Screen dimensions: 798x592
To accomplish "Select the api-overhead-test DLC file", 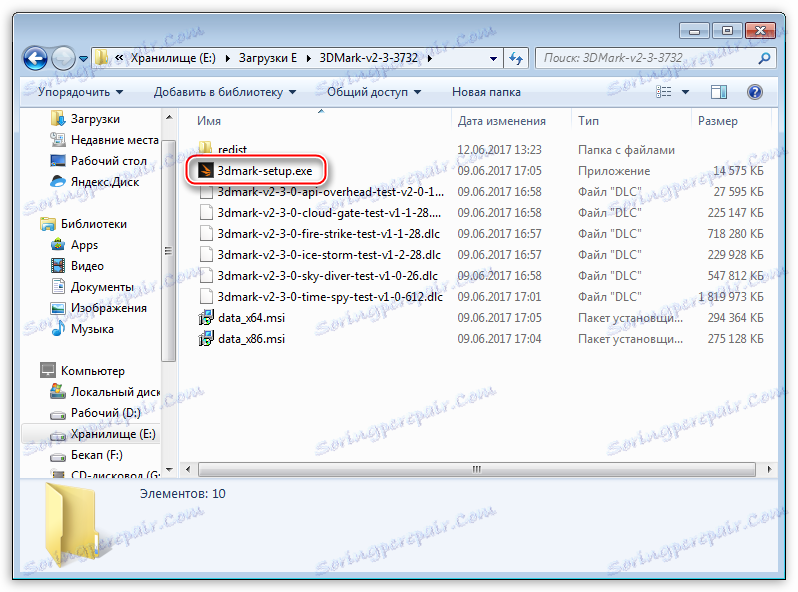I will coord(322,192).
